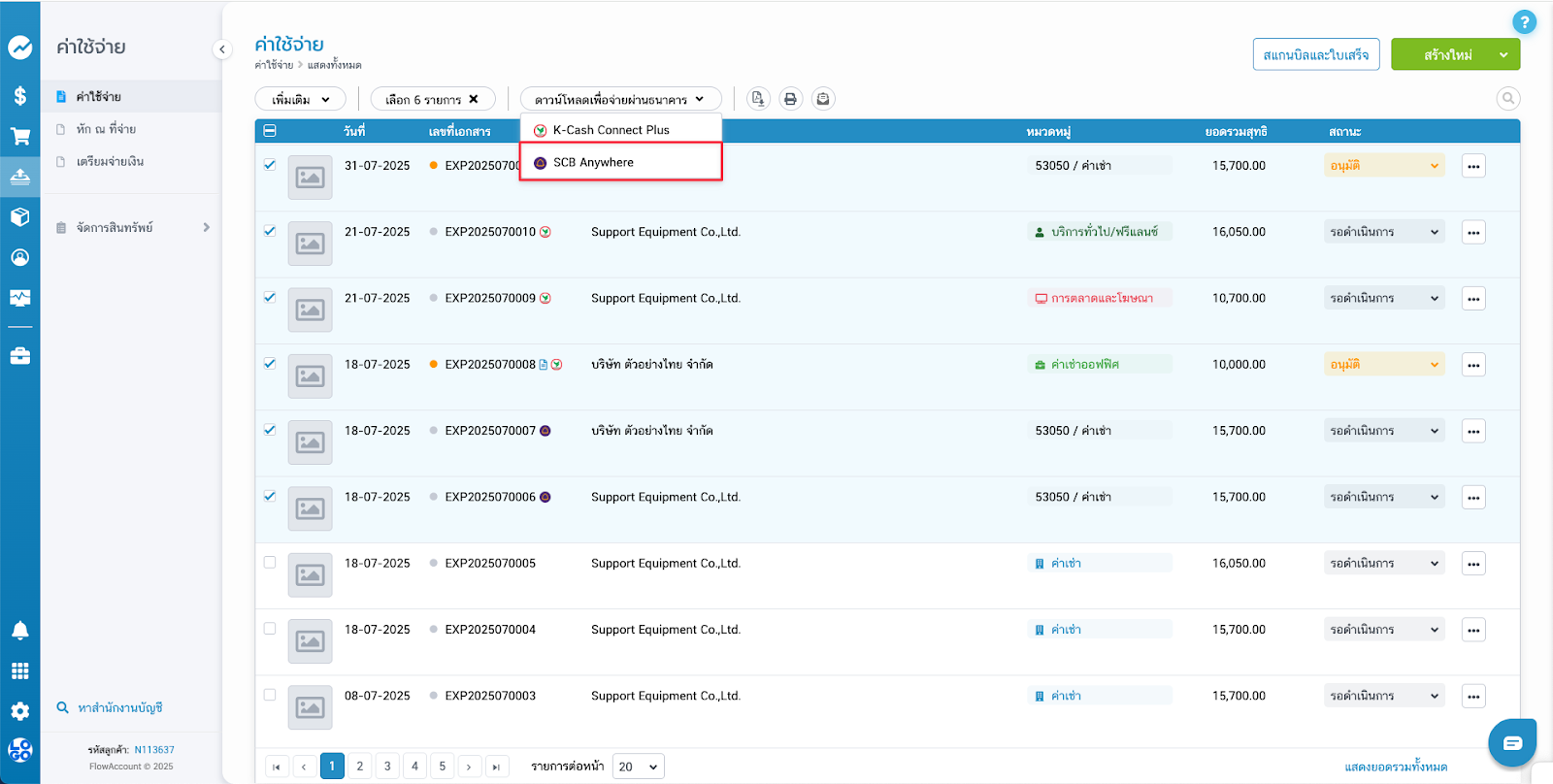This screenshot has height=784, width=1553.
Task: Click the print icon in toolbar
Action: click(x=790, y=99)
